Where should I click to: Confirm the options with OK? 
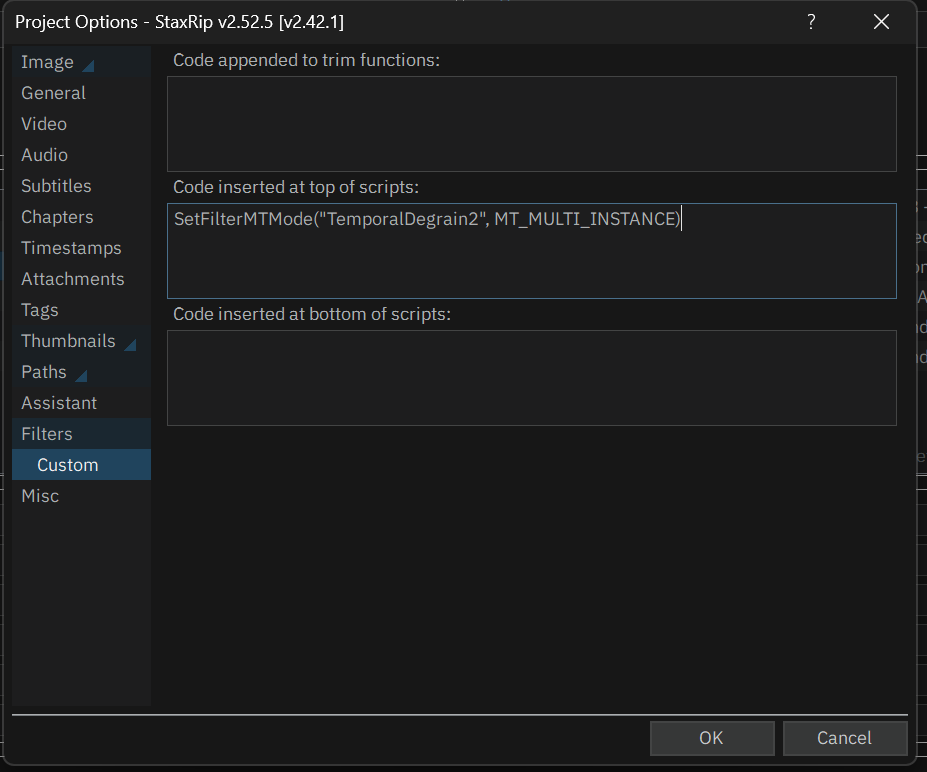tap(712, 738)
